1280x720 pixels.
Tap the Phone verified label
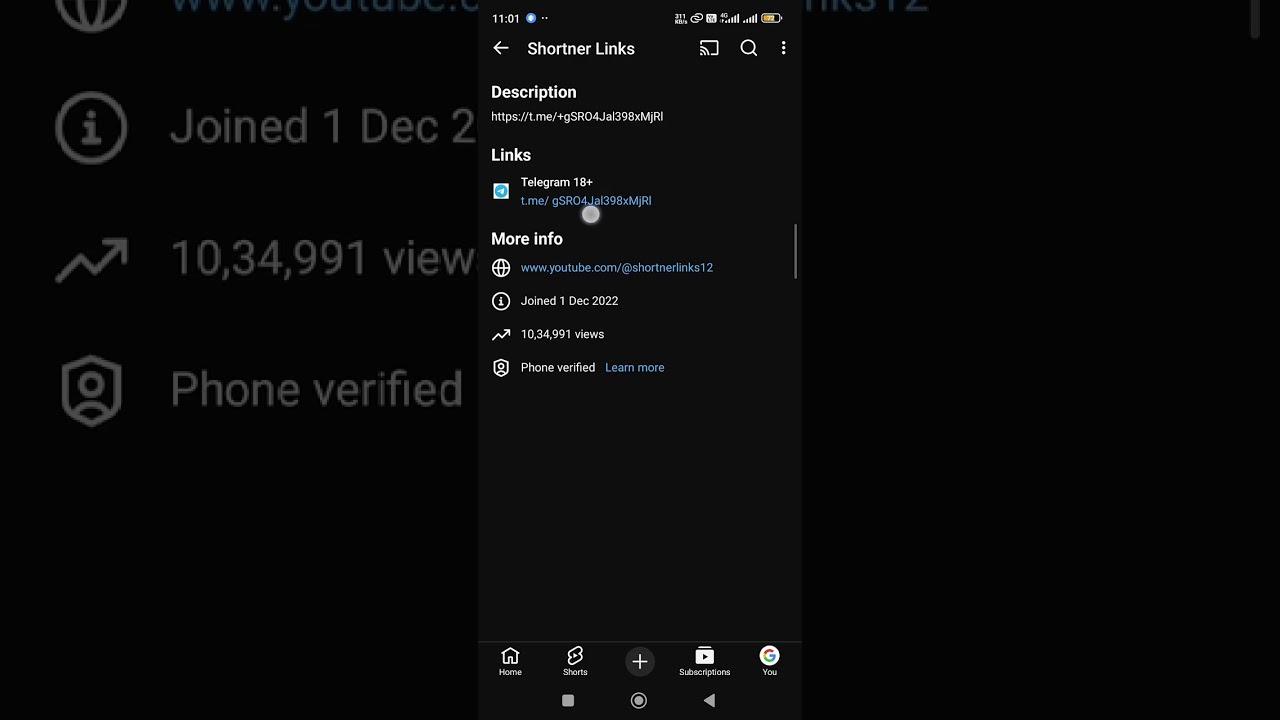click(558, 368)
